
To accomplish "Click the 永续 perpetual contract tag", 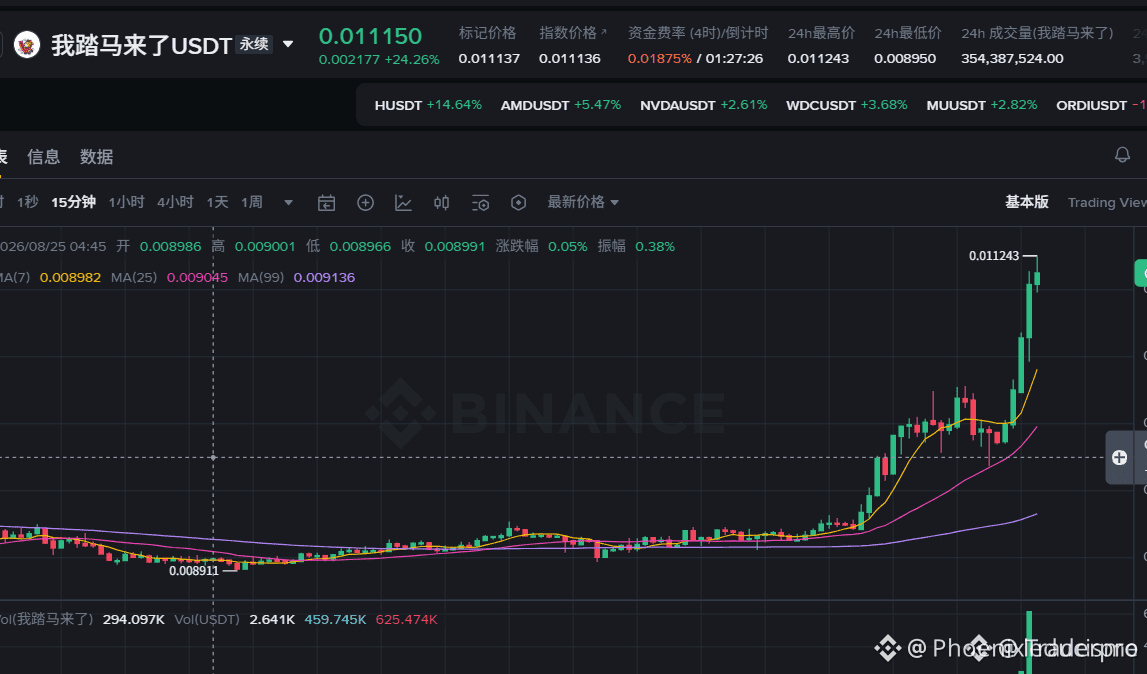I will click(254, 45).
